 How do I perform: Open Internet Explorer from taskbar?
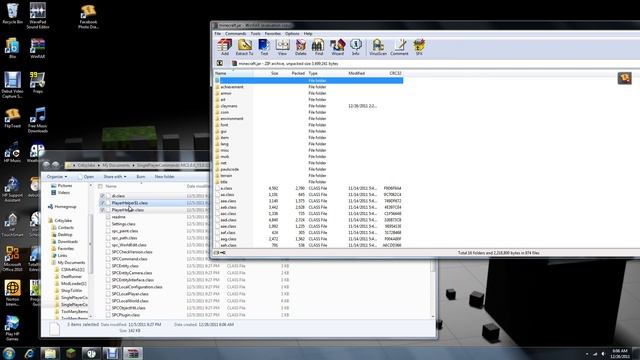coord(29,353)
